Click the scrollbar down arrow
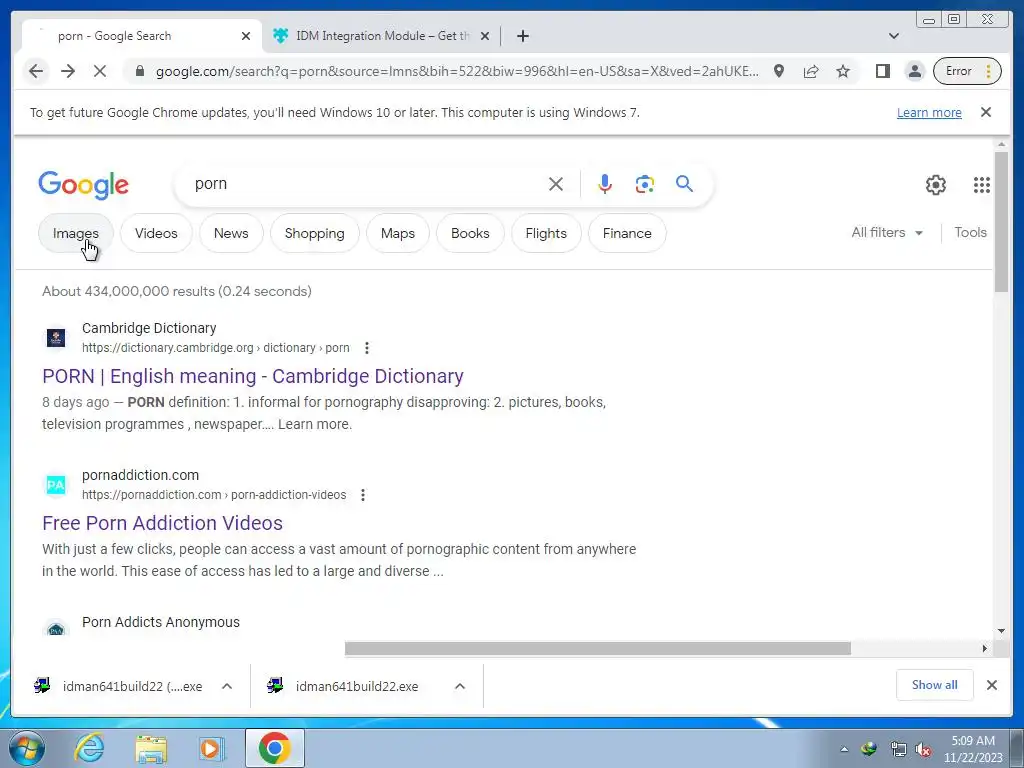Viewport: 1024px width, 768px height. pyautogui.click(x=1001, y=631)
